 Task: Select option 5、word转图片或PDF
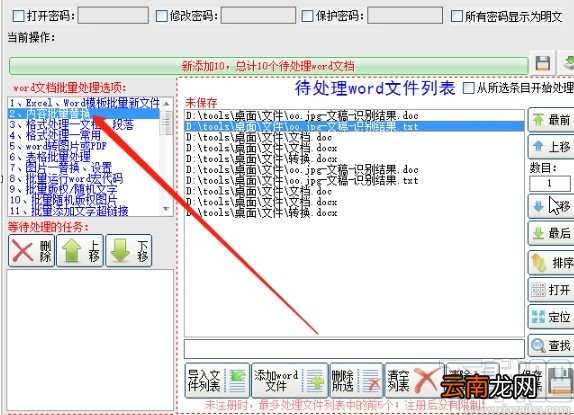coord(84,146)
